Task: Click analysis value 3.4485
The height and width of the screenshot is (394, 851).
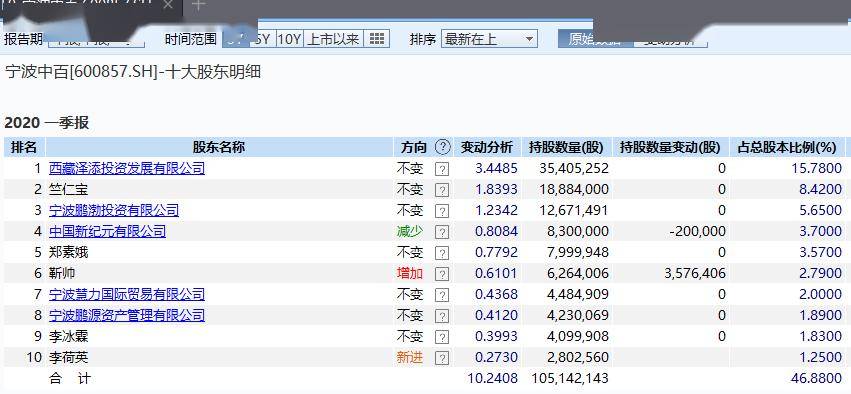Action: tap(497, 168)
